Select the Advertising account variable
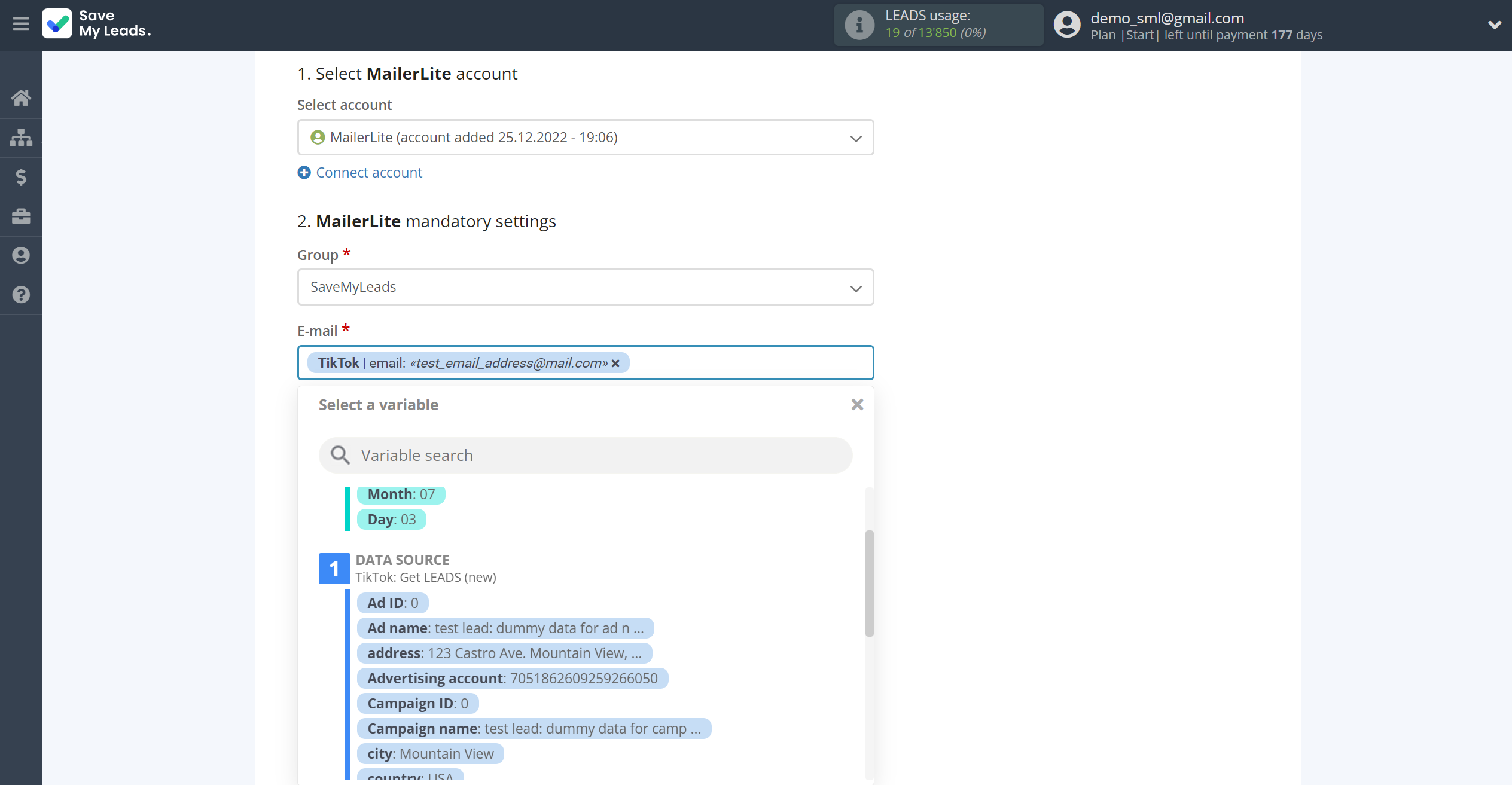1512x785 pixels. (x=513, y=679)
